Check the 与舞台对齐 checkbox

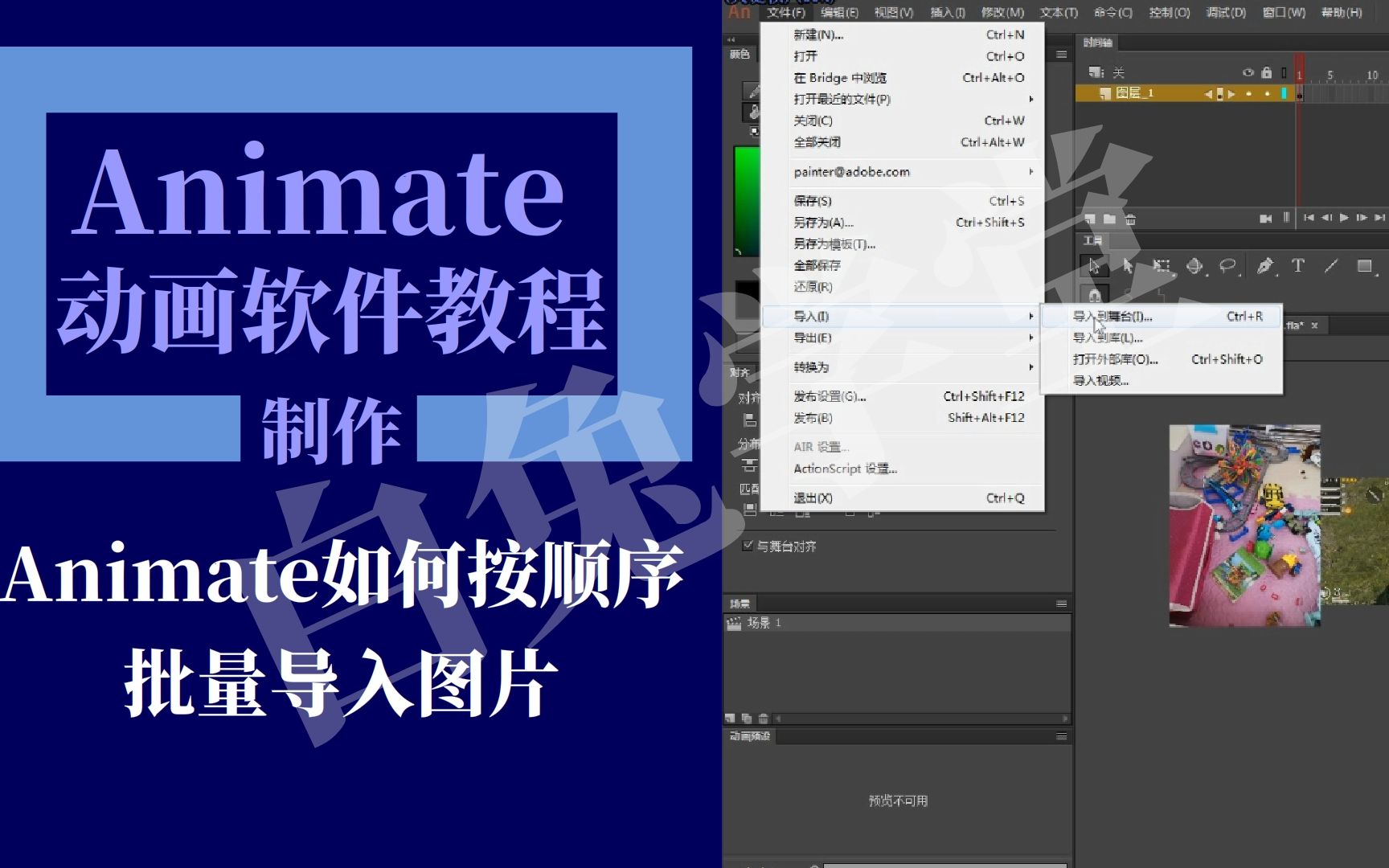tap(746, 547)
